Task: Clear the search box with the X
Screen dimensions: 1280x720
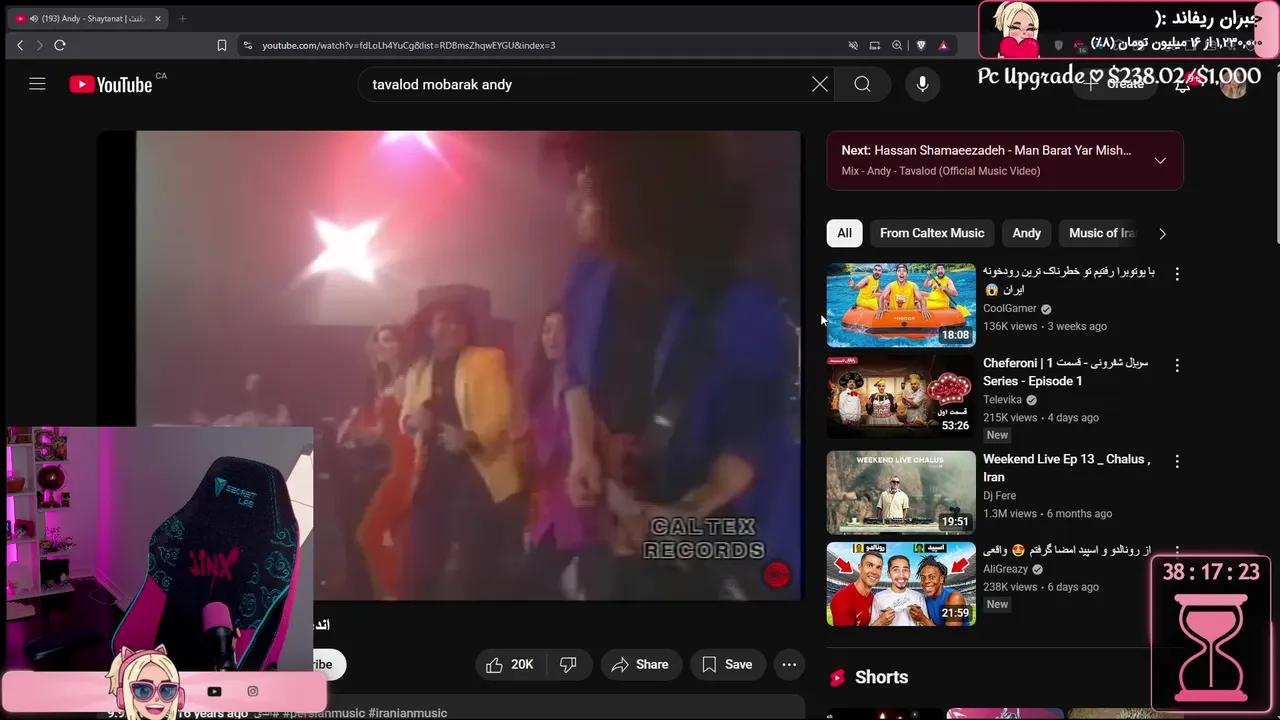Action: click(x=820, y=84)
